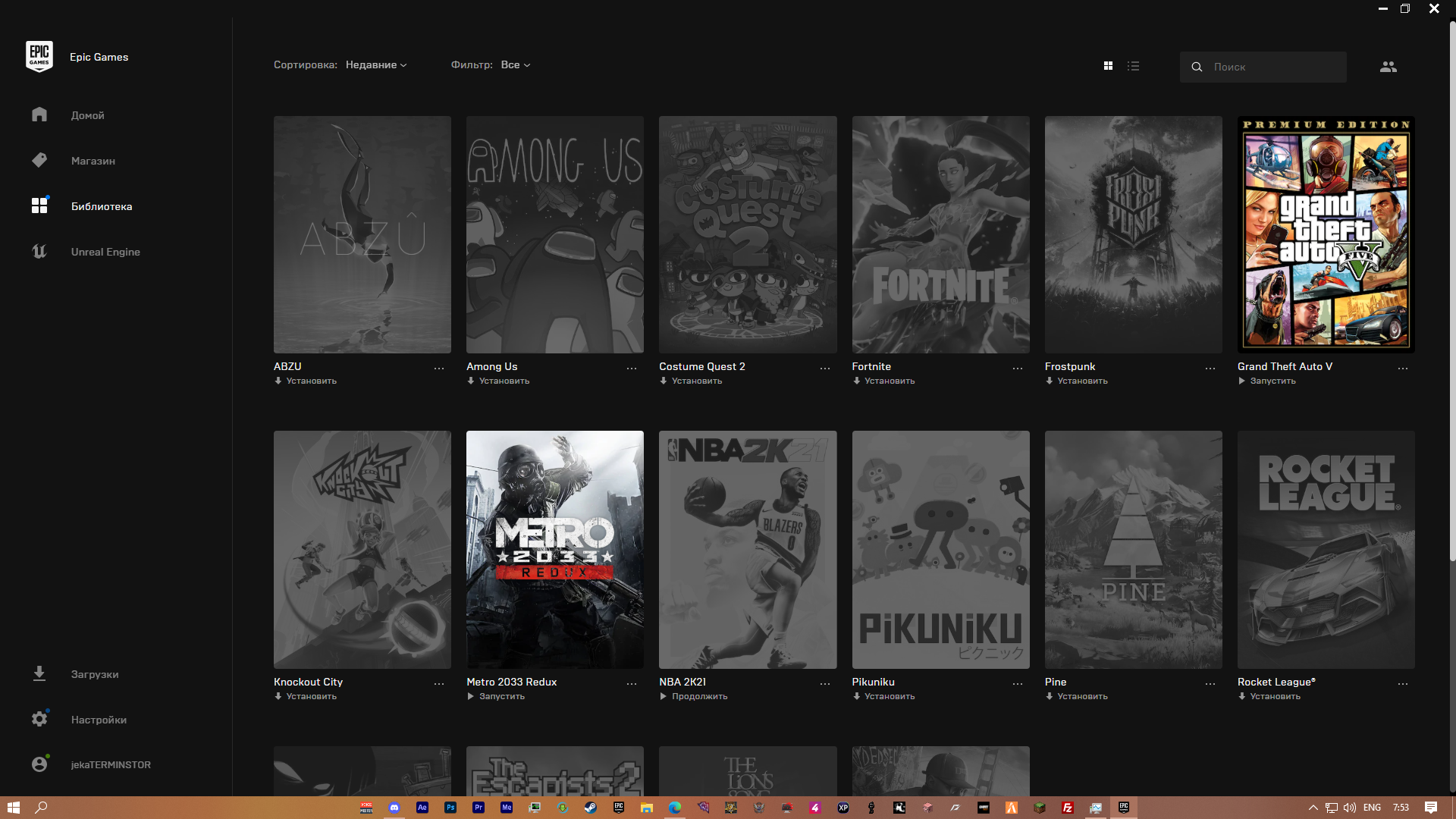Click the Unreal Engine logo icon

click(x=39, y=251)
